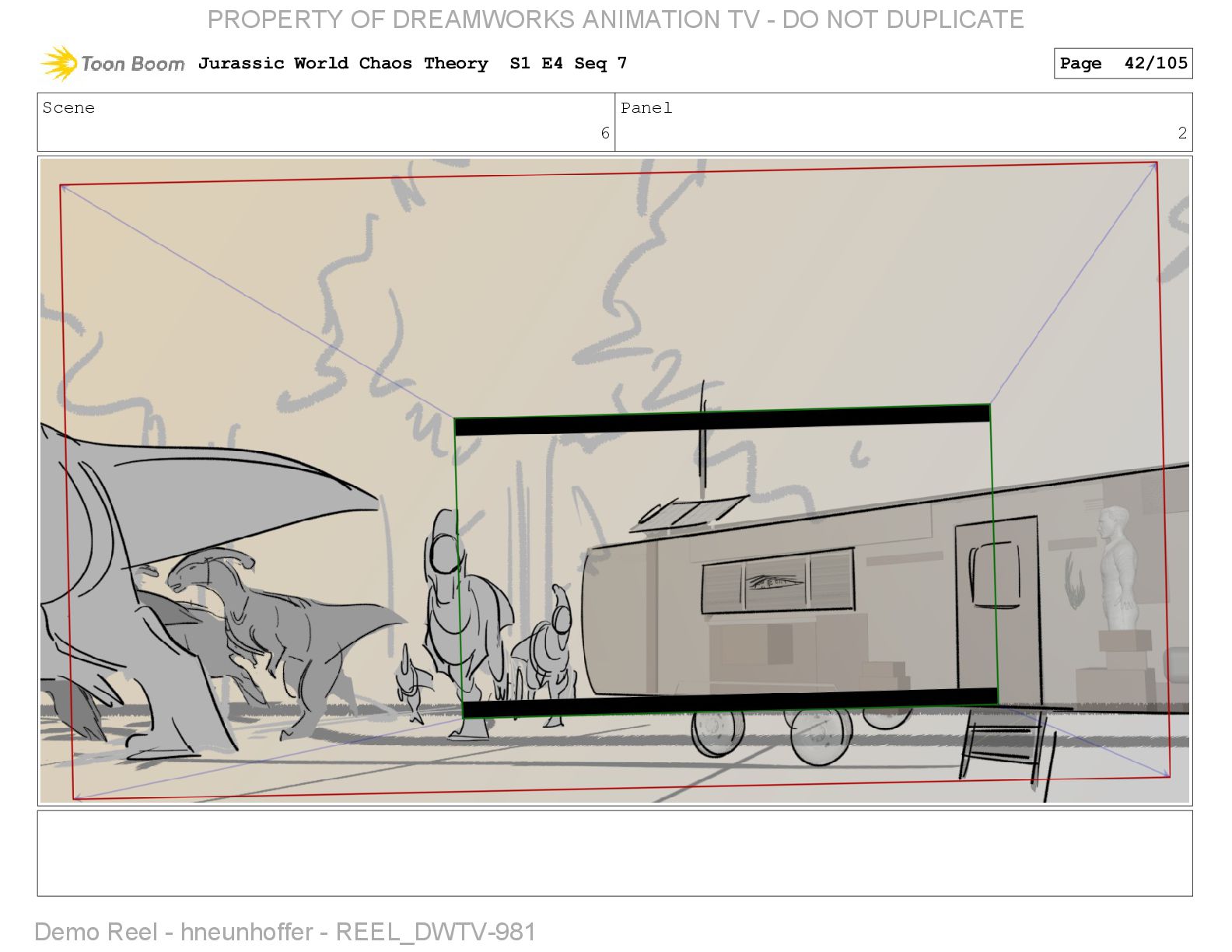Click scene number '6'

(605, 133)
